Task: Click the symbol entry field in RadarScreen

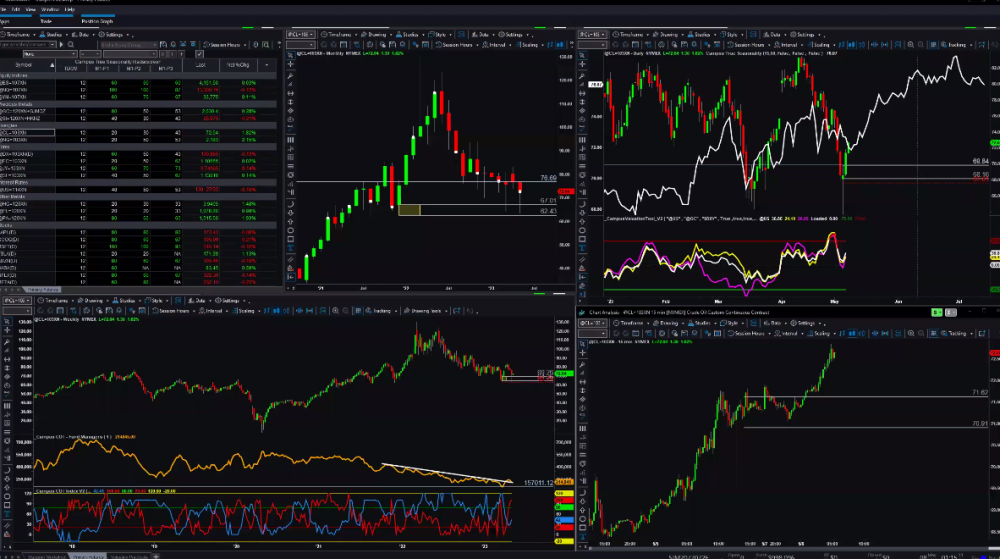Action: [27, 45]
